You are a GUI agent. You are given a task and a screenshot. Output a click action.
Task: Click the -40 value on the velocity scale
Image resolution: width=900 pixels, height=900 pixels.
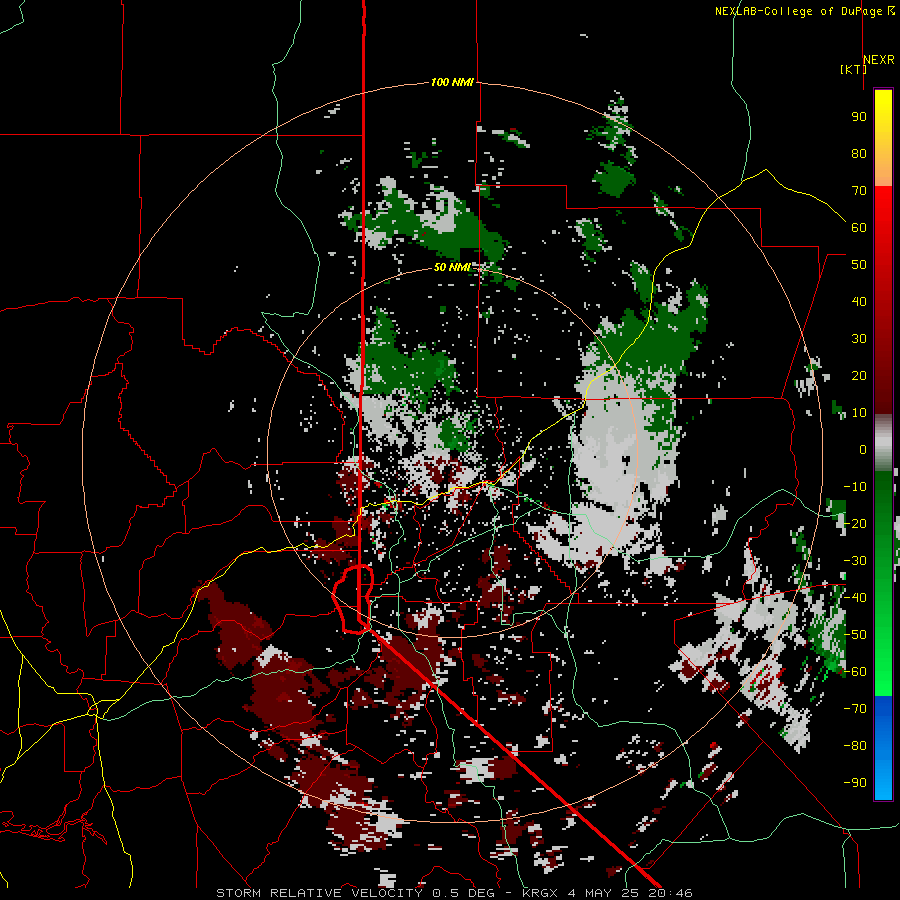(855, 598)
